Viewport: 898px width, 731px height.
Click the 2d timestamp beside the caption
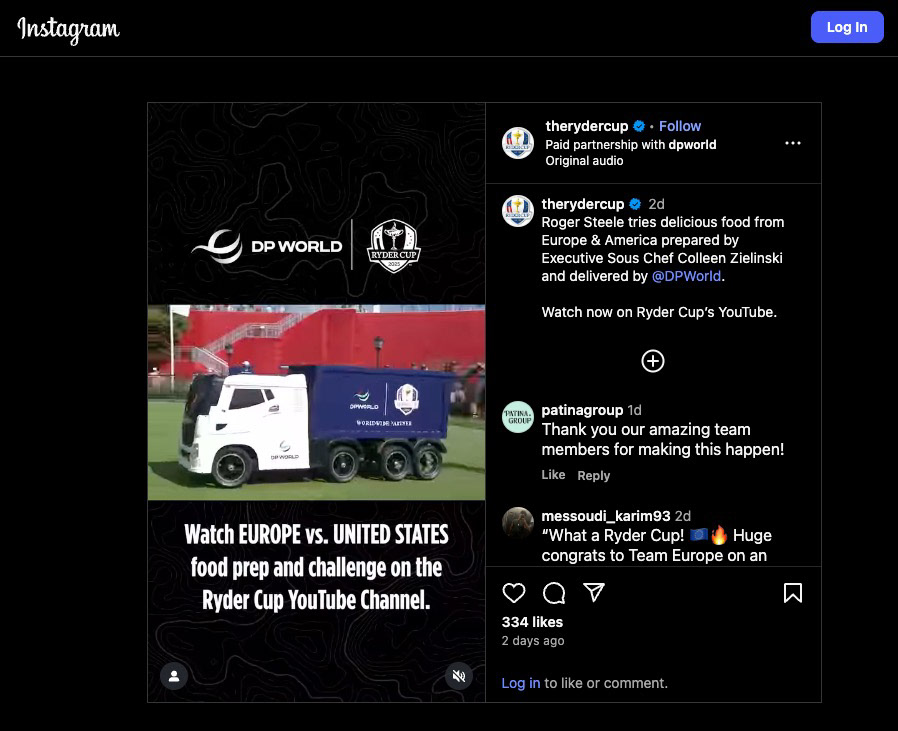point(656,204)
